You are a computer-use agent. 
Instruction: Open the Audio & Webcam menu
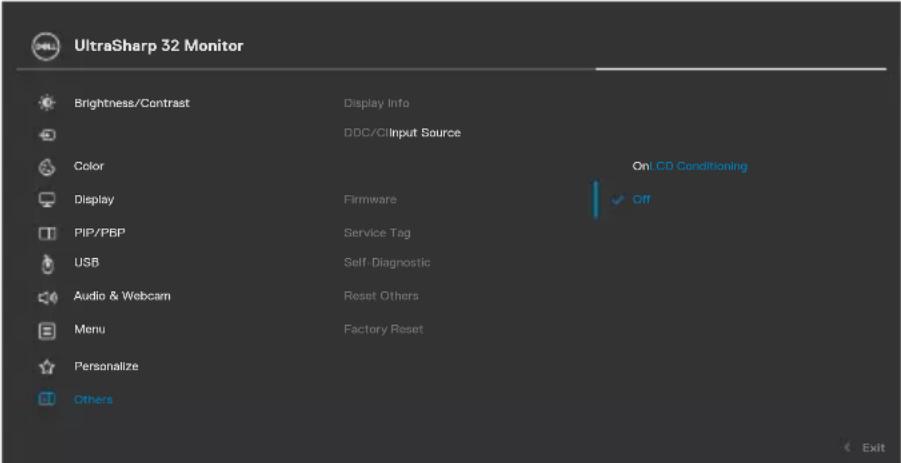pyautogui.click(x=122, y=296)
